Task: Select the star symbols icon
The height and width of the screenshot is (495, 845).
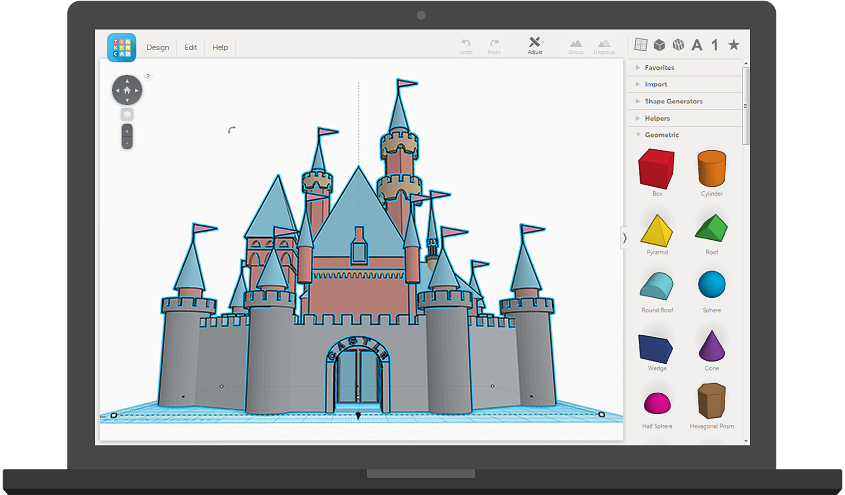Action: [x=733, y=45]
